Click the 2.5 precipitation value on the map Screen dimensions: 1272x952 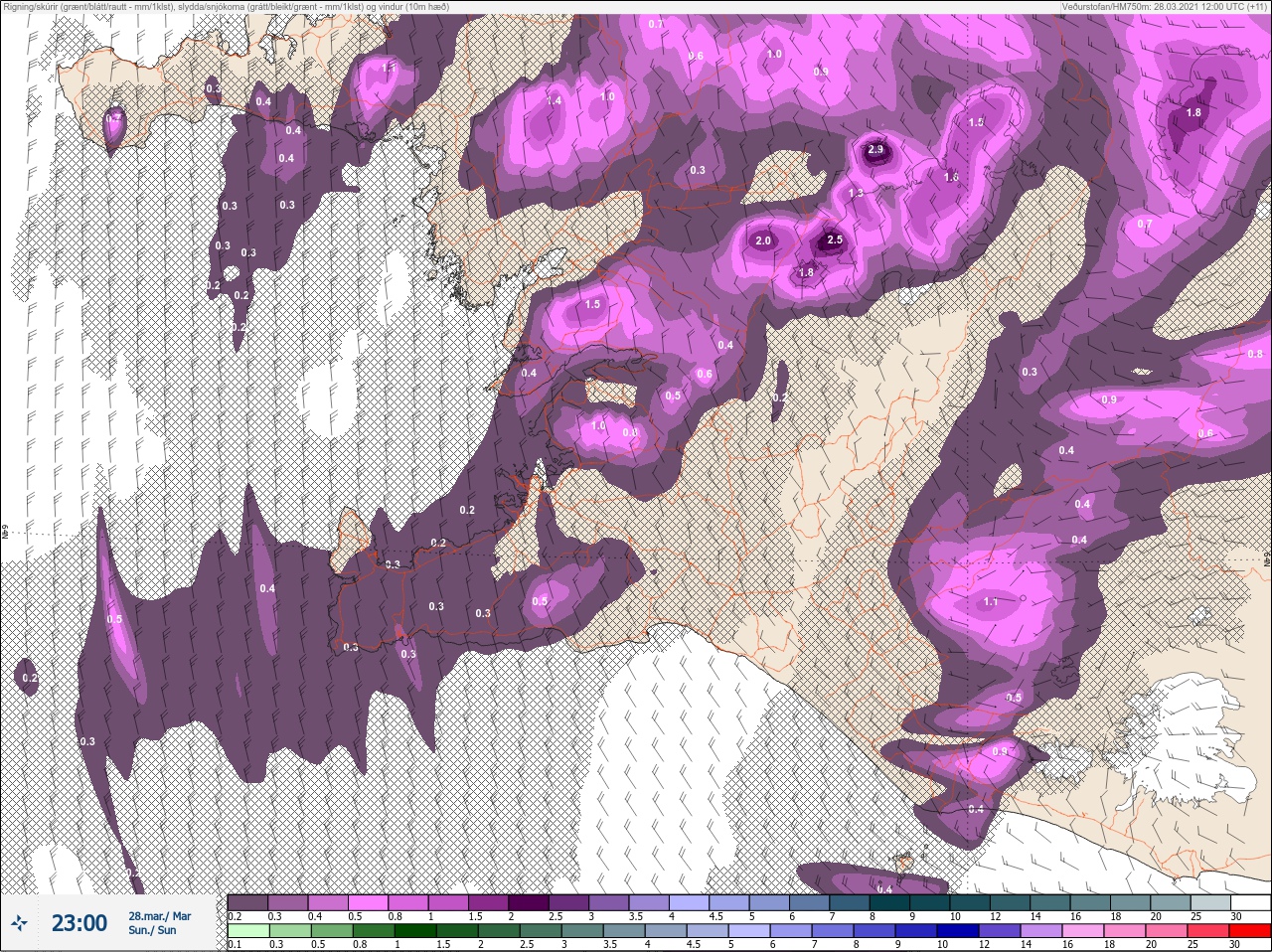(x=835, y=239)
